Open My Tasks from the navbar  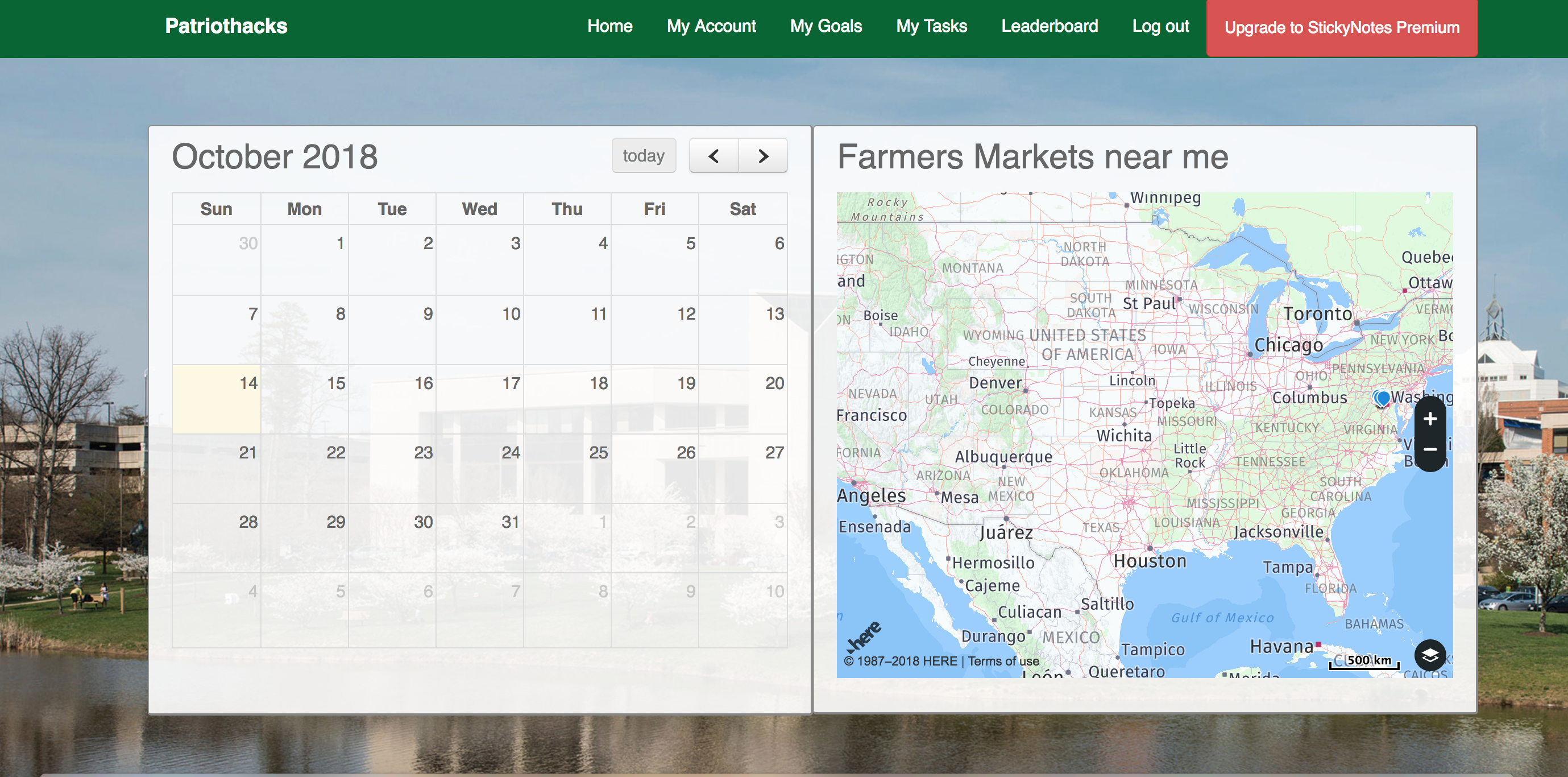click(x=931, y=26)
